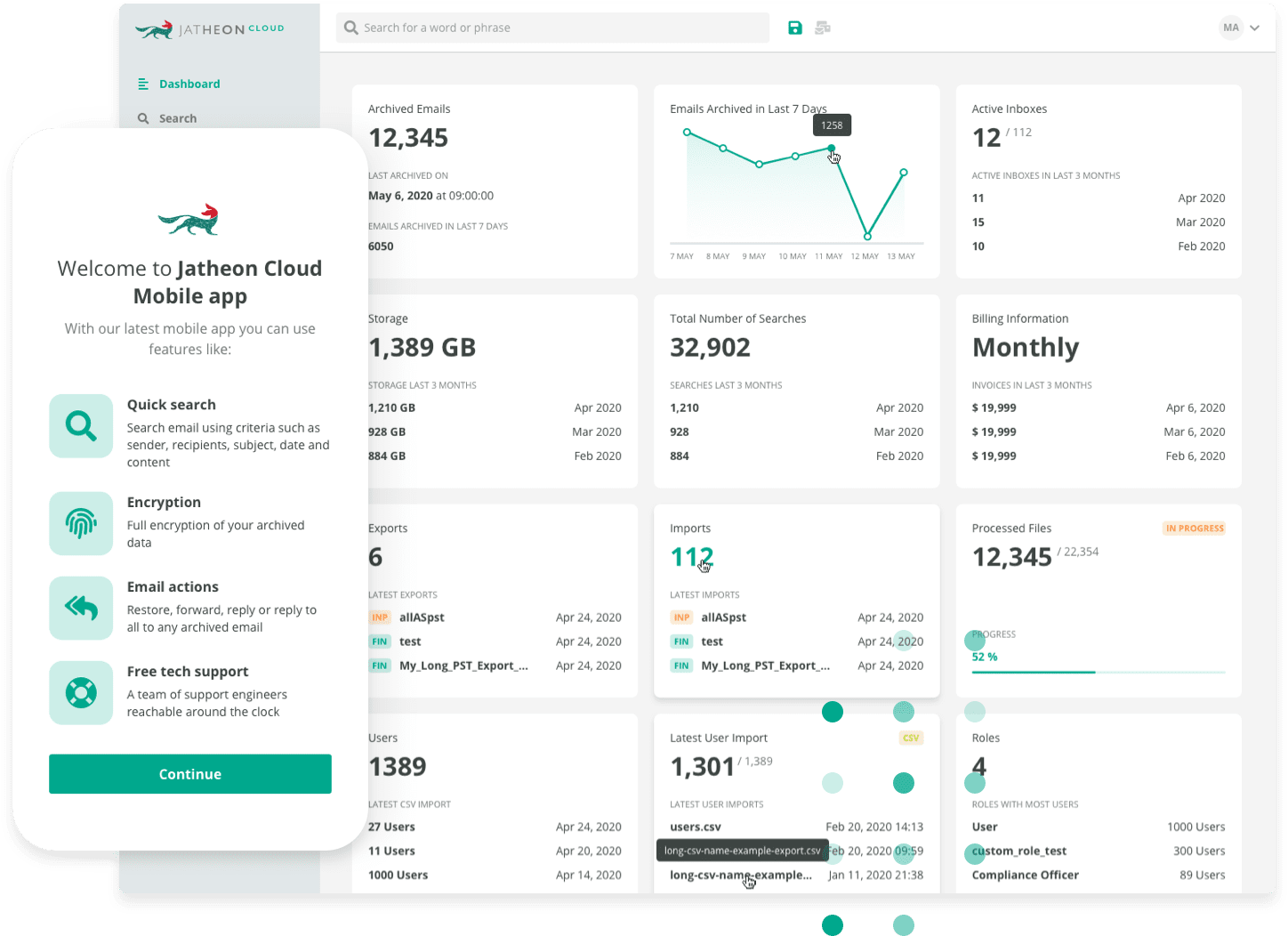Select the '15' row for Mar 2020 inboxes
This screenshot has height=936, width=1288.
click(1099, 222)
